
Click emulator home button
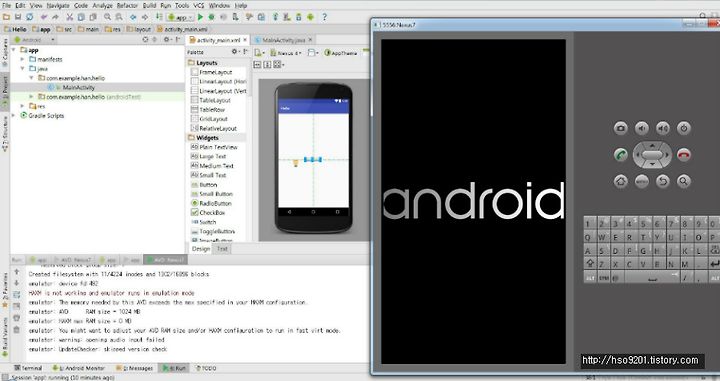pyautogui.click(x=620, y=181)
